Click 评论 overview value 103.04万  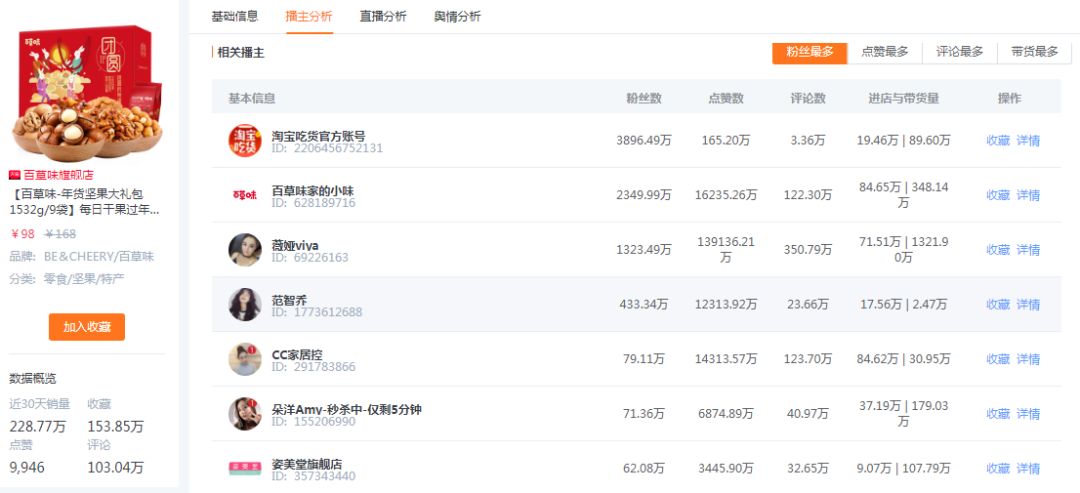tap(116, 468)
